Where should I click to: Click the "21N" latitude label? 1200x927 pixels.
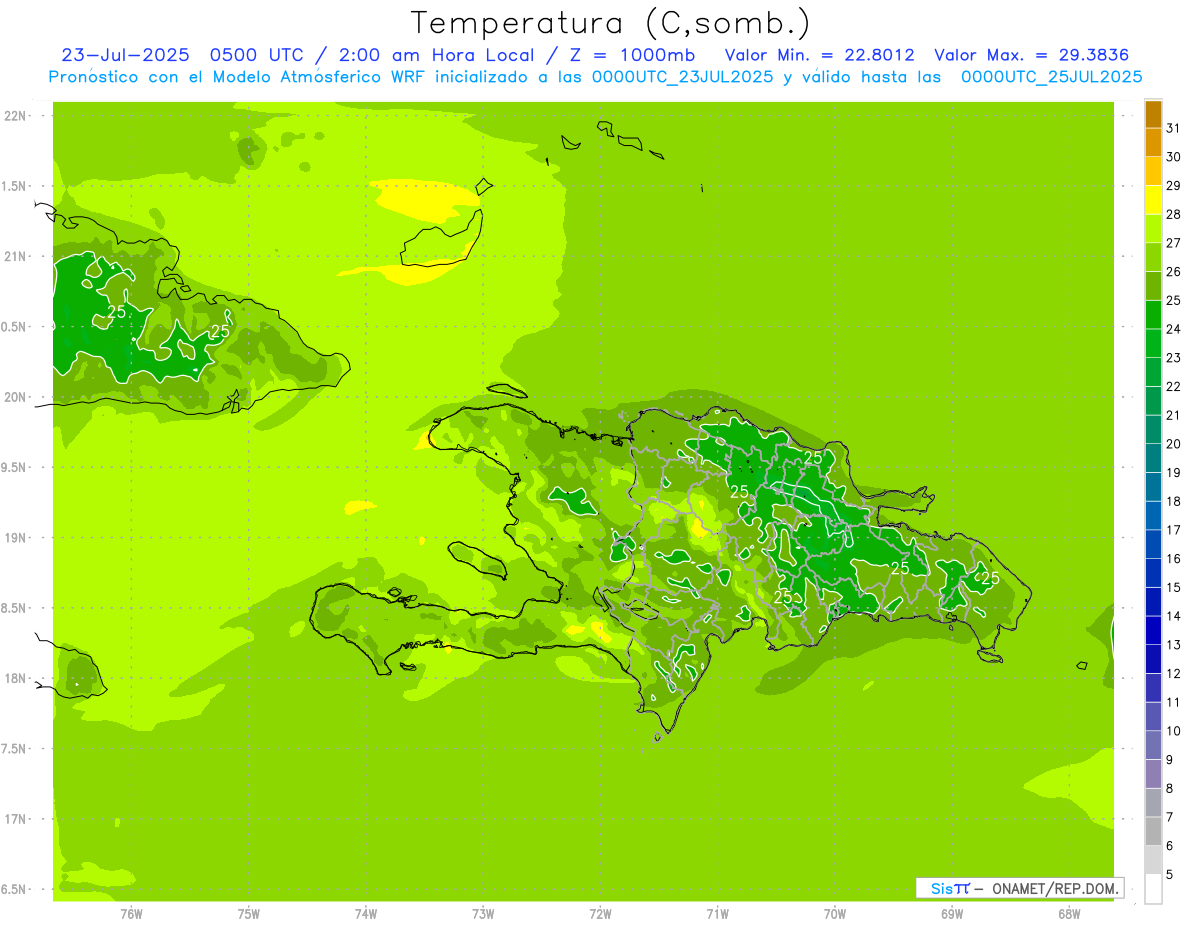tap(16, 256)
